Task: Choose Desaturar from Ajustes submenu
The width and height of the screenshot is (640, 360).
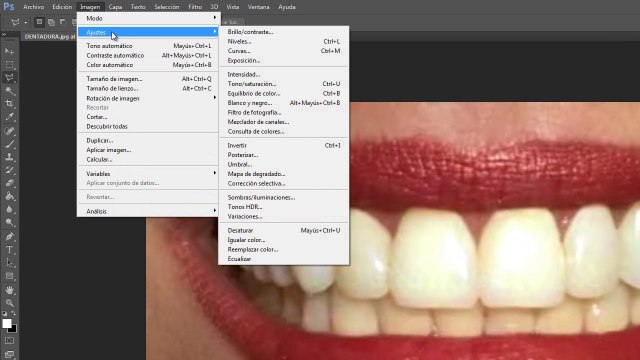Action: (284, 230)
